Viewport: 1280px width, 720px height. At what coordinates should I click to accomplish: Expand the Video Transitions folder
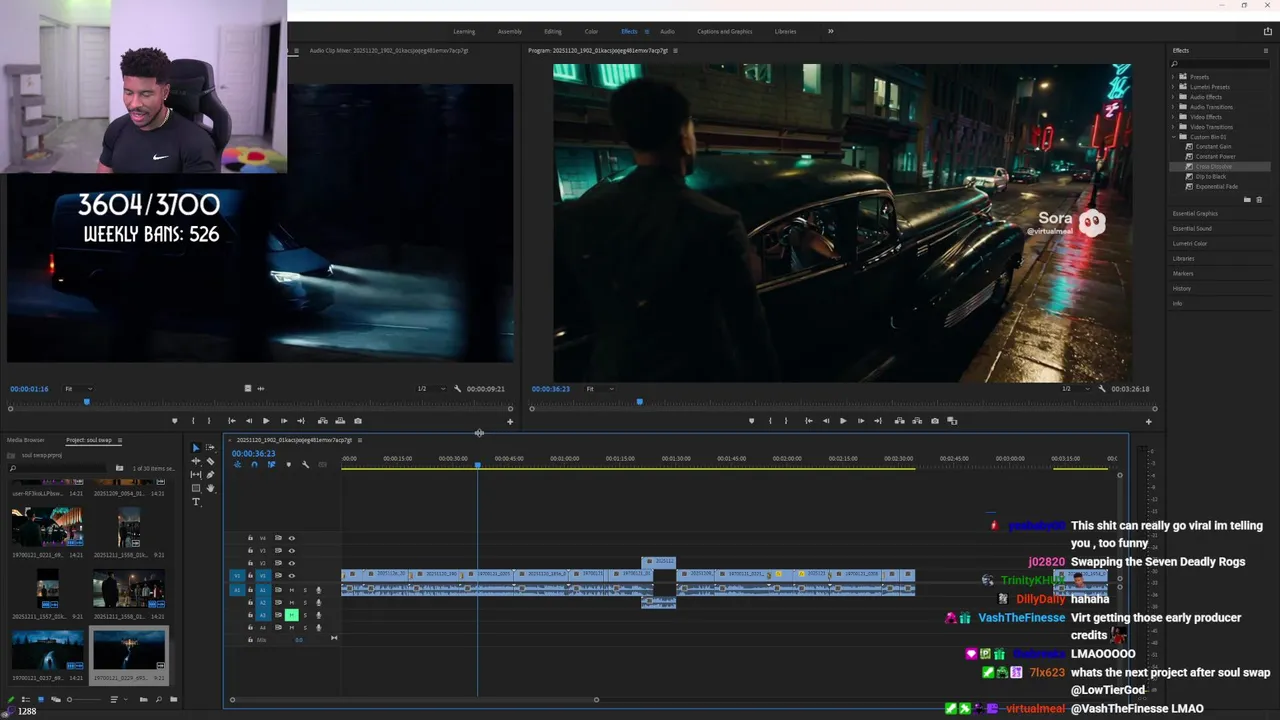tap(1174, 127)
